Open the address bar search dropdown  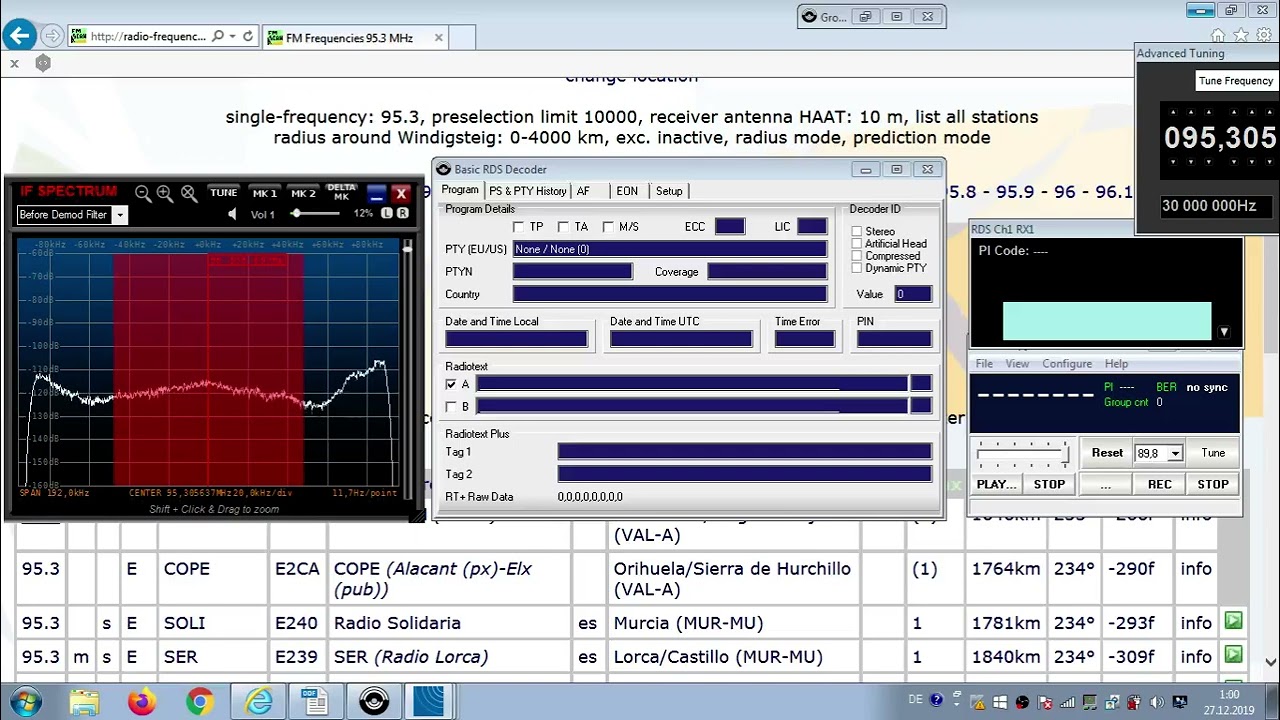(232, 37)
